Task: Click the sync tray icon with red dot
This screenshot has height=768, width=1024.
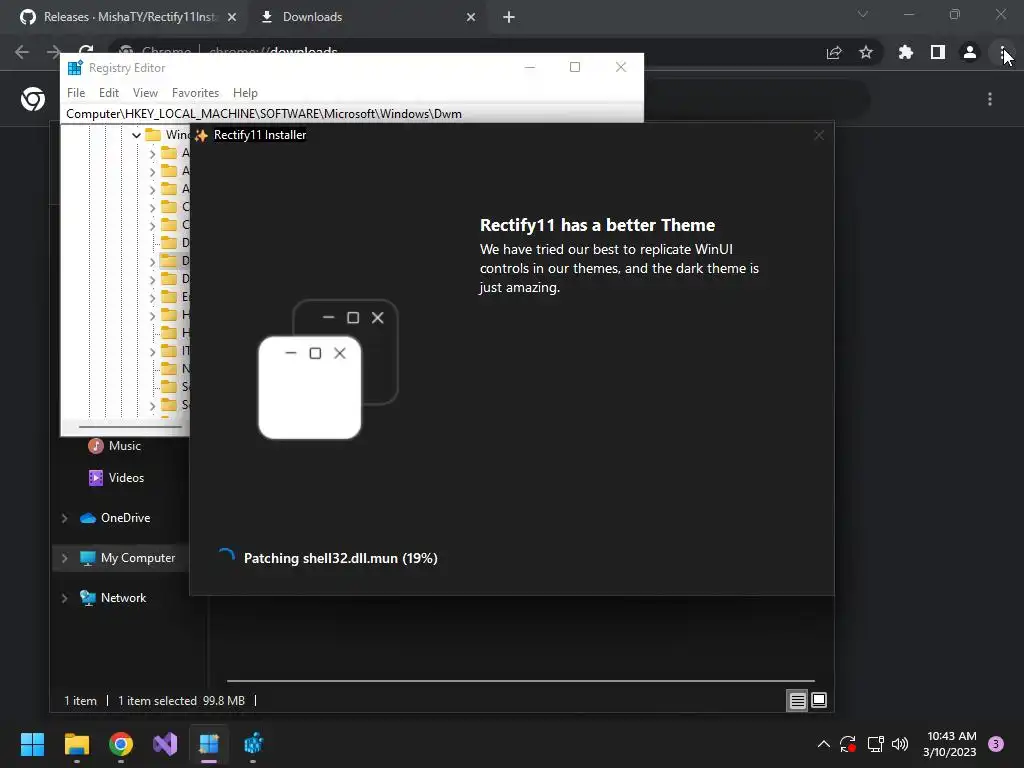Action: 848,744
